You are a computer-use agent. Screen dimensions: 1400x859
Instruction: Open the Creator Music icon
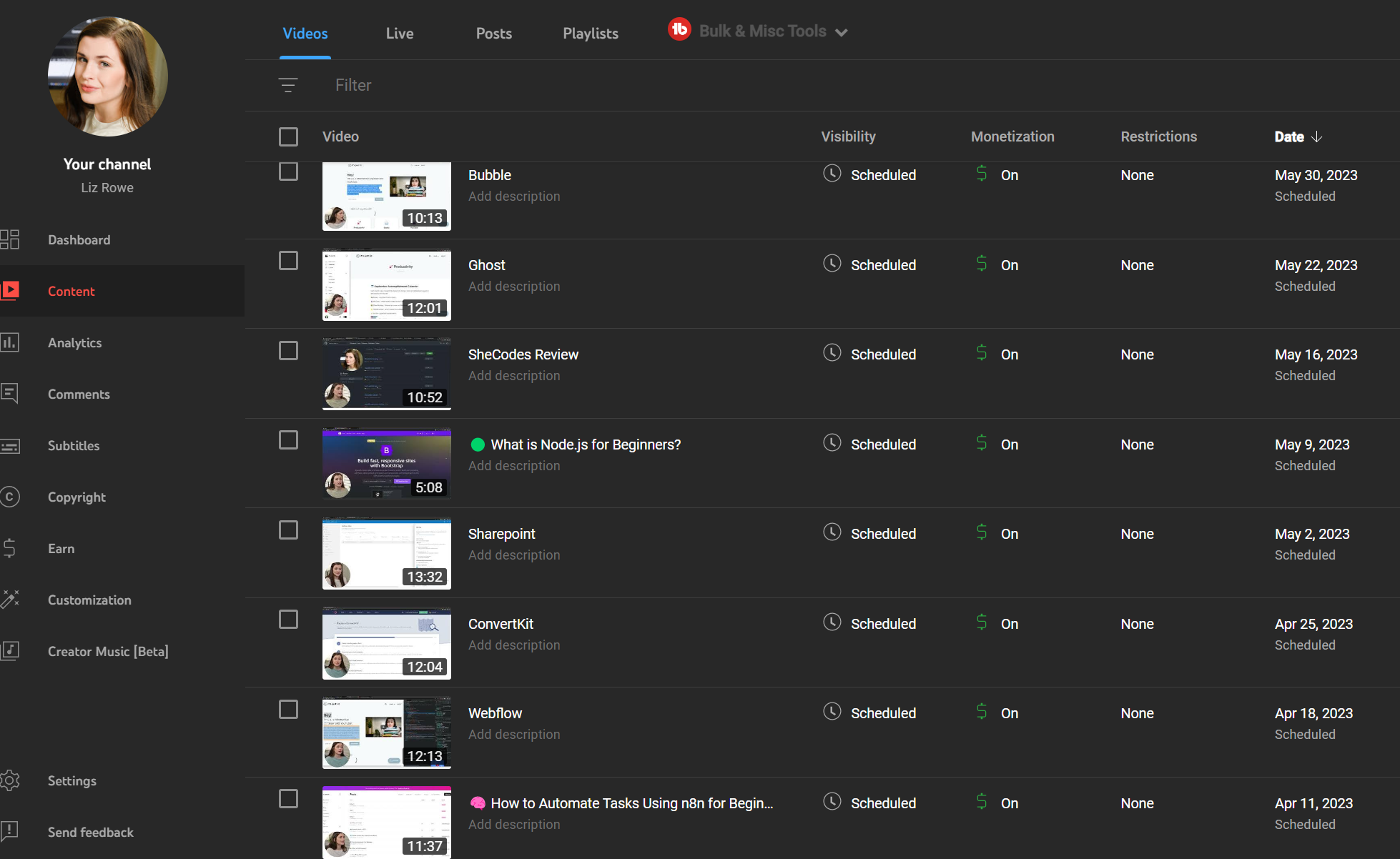pyautogui.click(x=10, y=651)
